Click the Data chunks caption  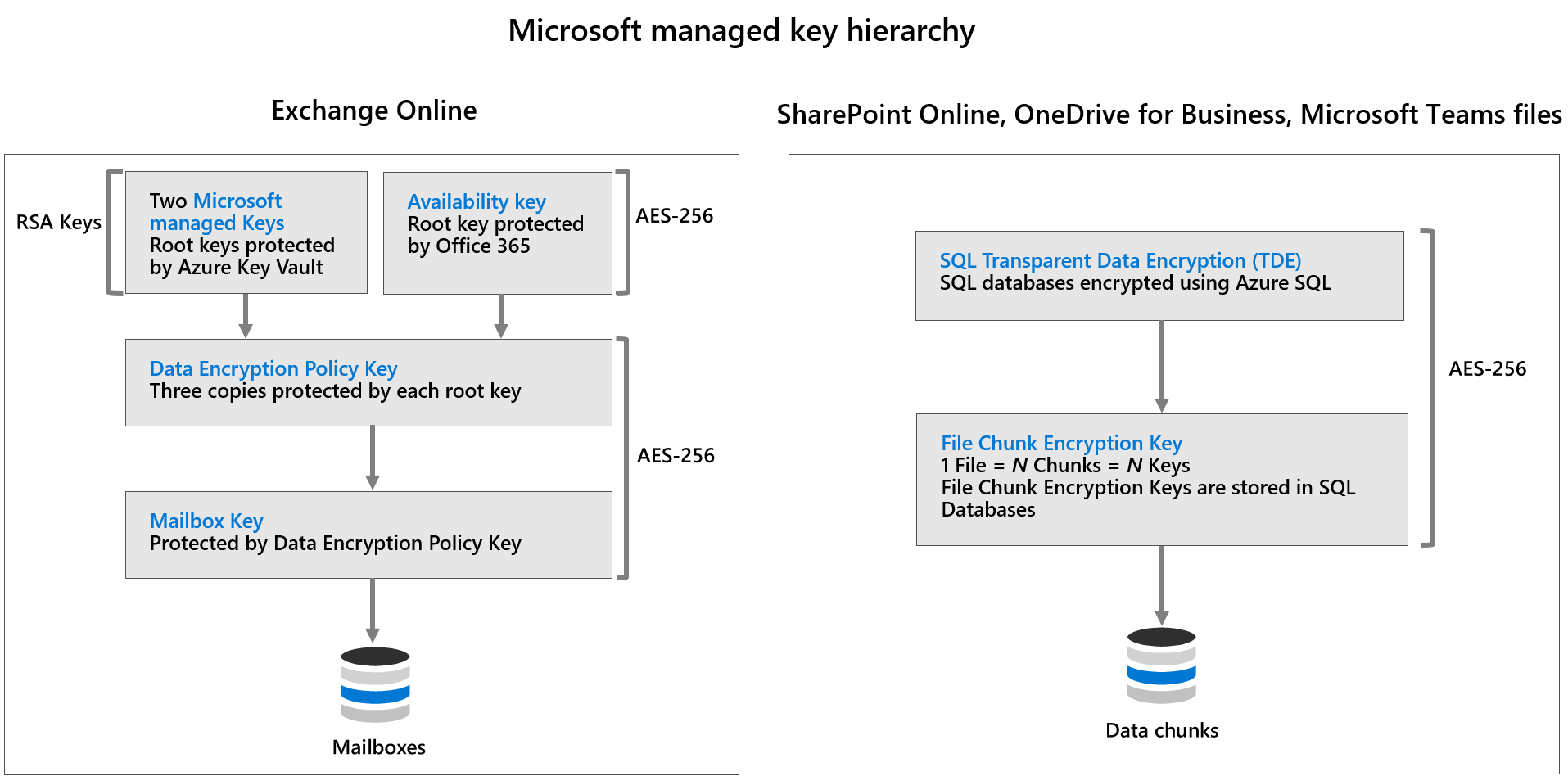(x=1162, y=730)
